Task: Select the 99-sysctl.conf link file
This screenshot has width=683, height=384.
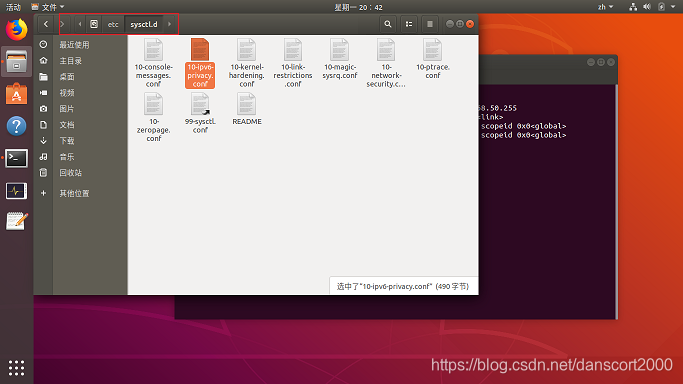Action: [x=200, y=113]
